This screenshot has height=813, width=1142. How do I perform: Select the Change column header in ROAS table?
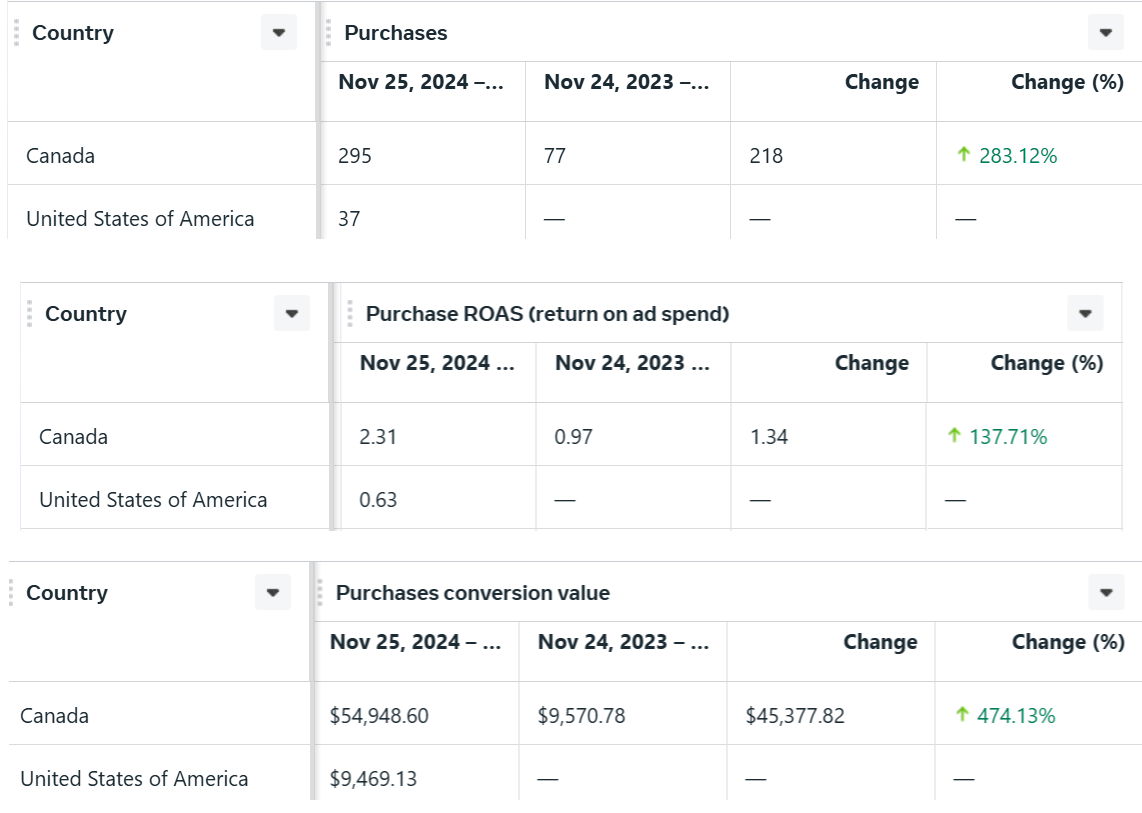click(x=872, y=363)
